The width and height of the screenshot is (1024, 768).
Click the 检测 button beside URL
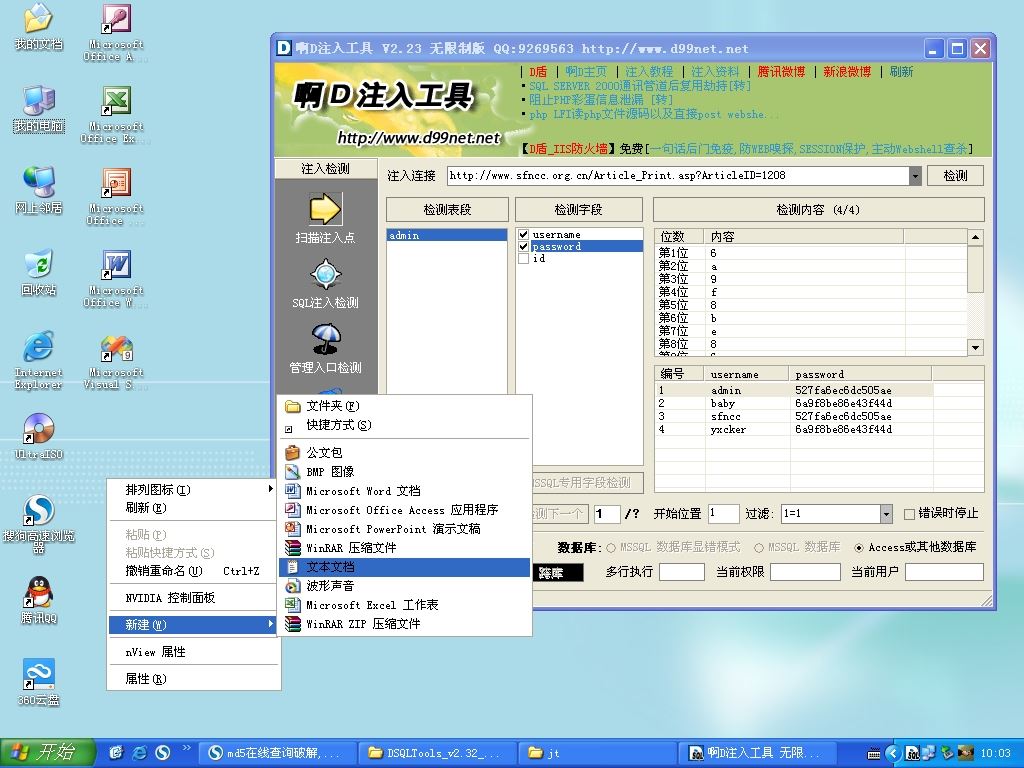tap(955, 176)
